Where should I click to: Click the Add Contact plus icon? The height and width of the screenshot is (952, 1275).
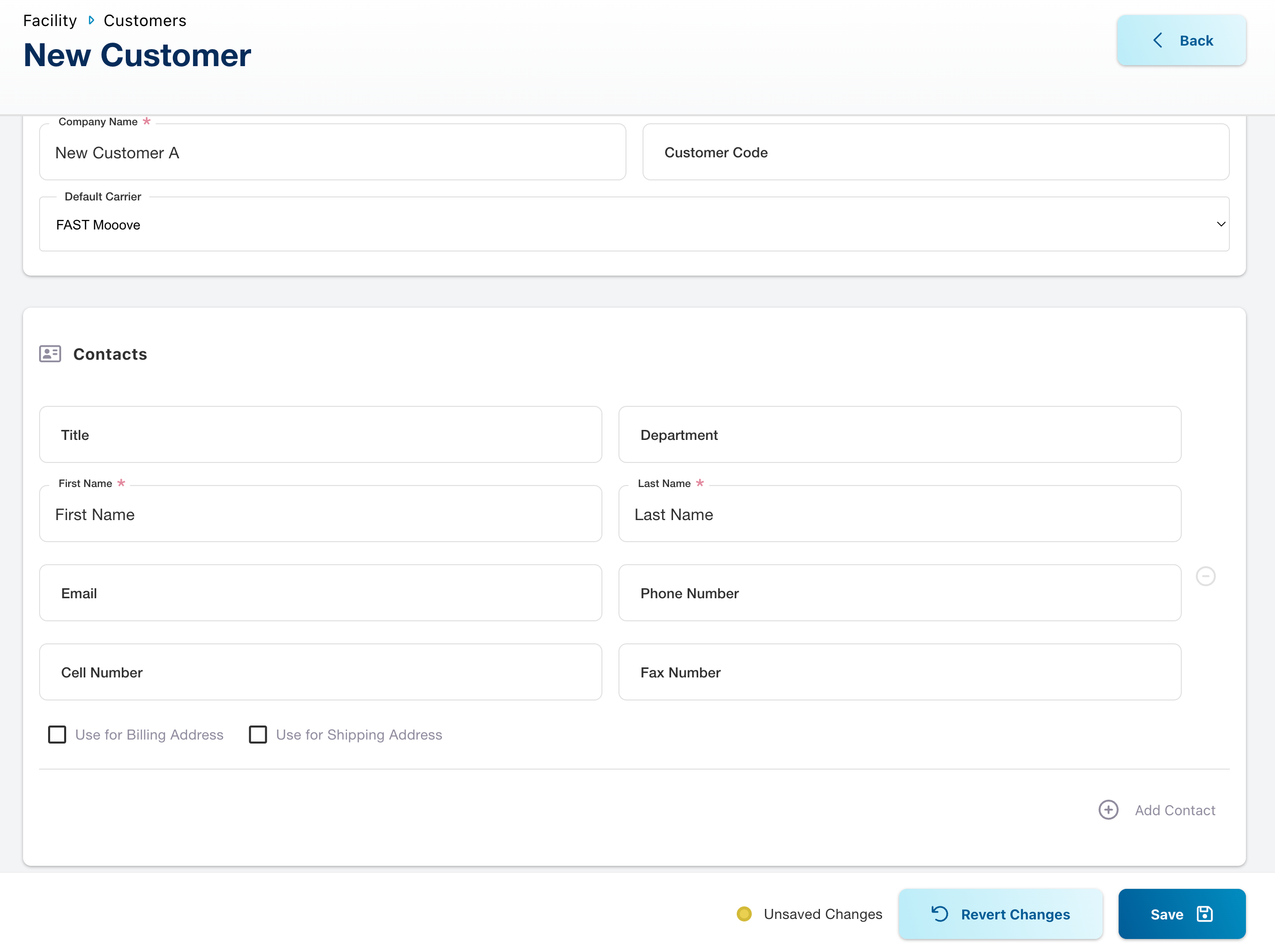[1108, 810]
